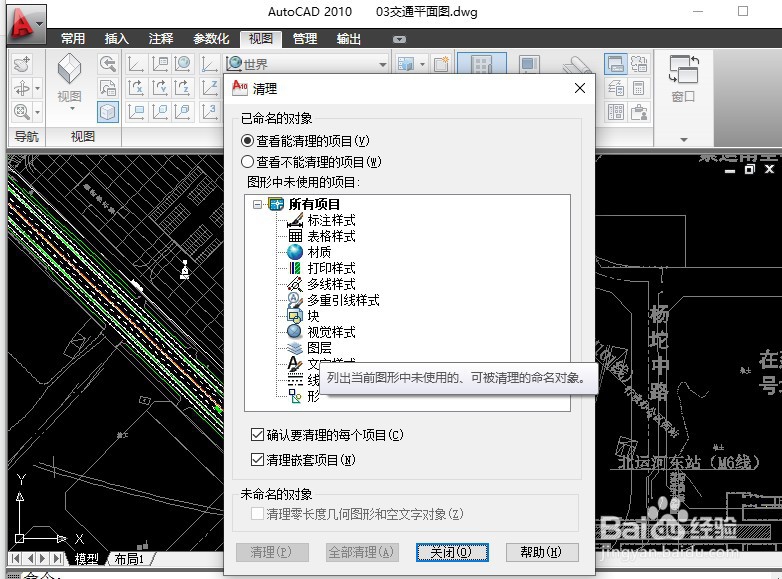This screenshot has width=782, height=579.
Task: Jump to first layout tab arrow
Action: point(15,559)
